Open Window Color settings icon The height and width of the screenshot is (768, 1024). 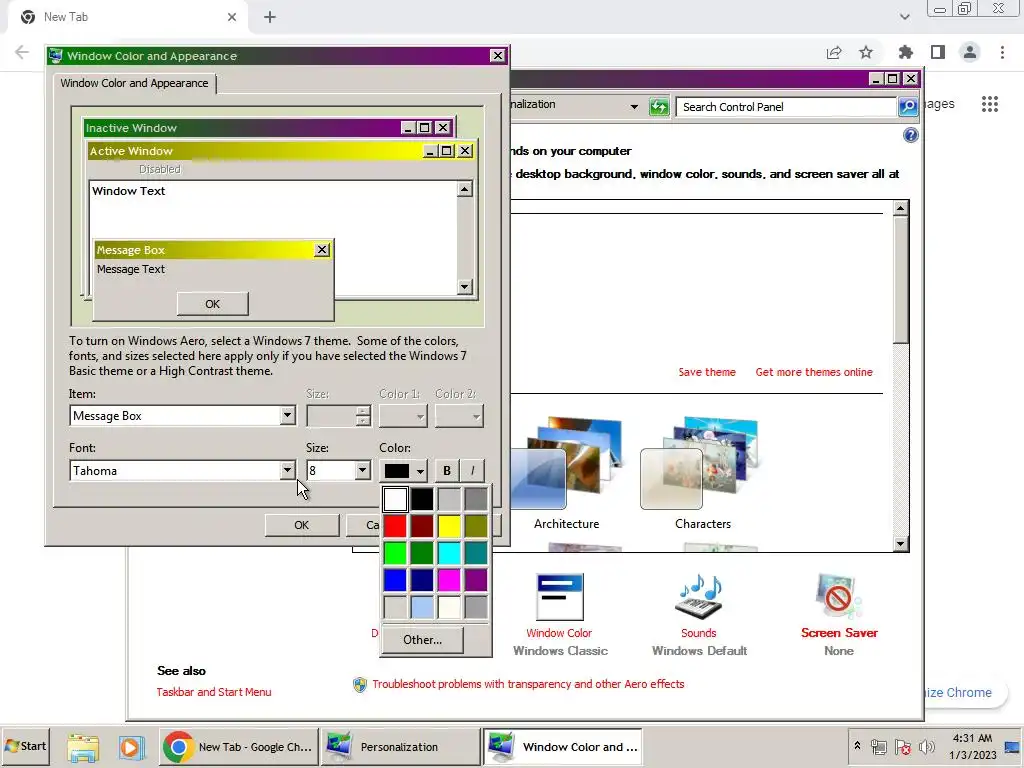(x=560, y=597)
